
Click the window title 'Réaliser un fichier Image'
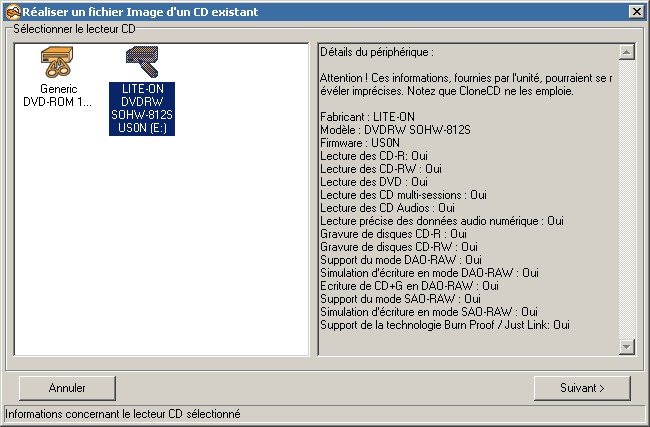(x=140, y=12)
